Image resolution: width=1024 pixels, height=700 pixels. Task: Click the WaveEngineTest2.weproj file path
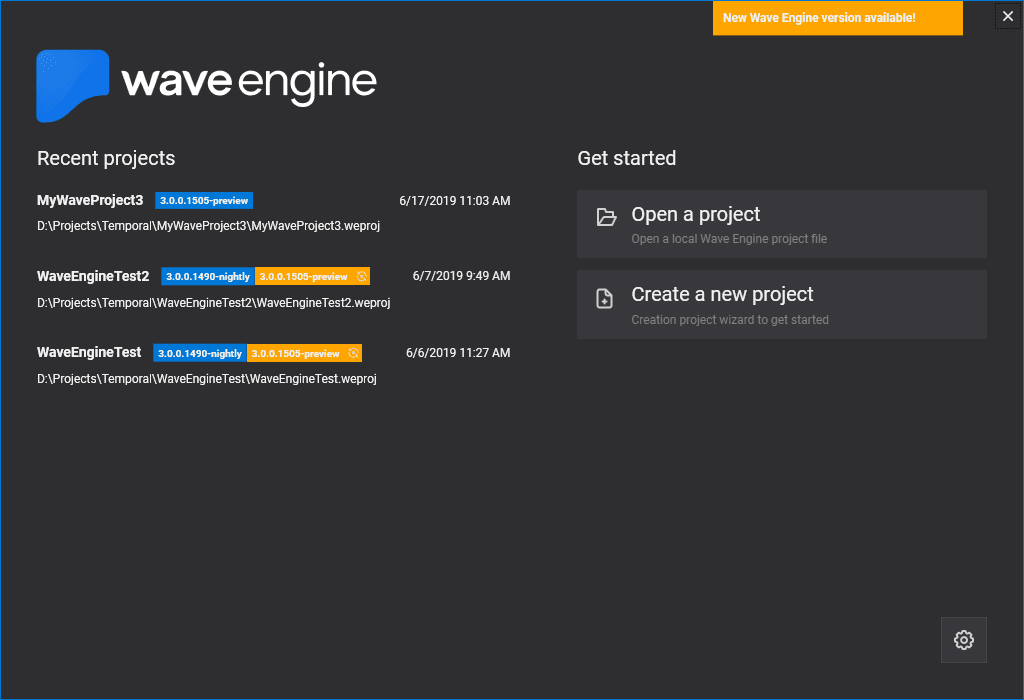(x=214, y=303)
